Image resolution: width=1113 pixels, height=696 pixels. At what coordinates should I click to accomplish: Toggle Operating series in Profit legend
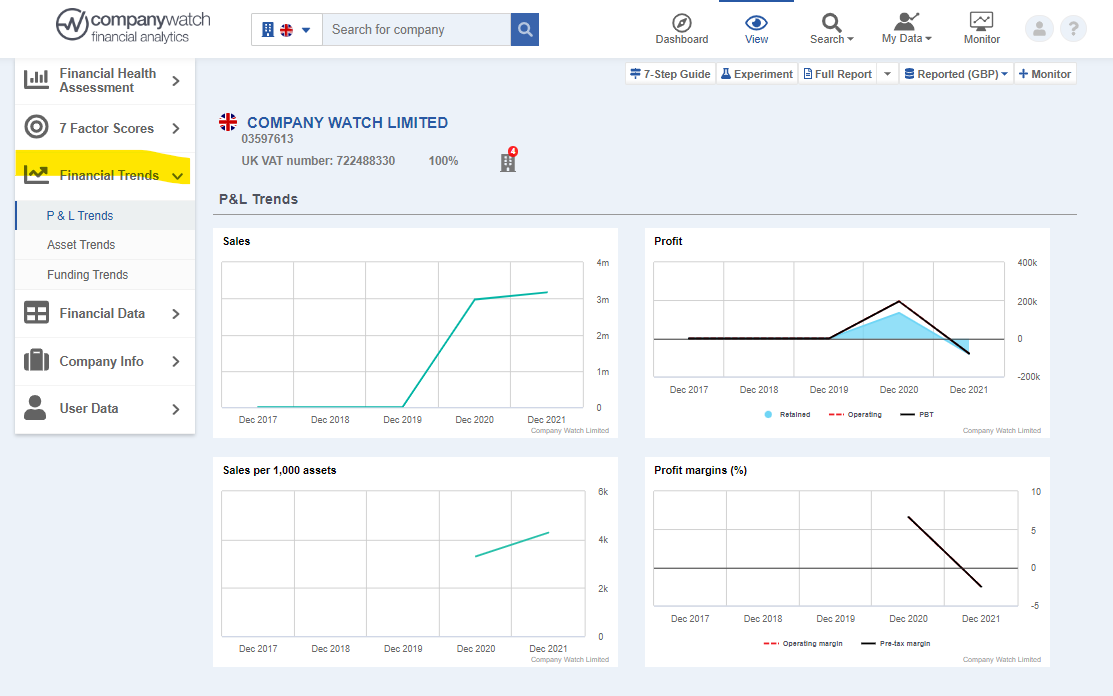click(855, 414)
